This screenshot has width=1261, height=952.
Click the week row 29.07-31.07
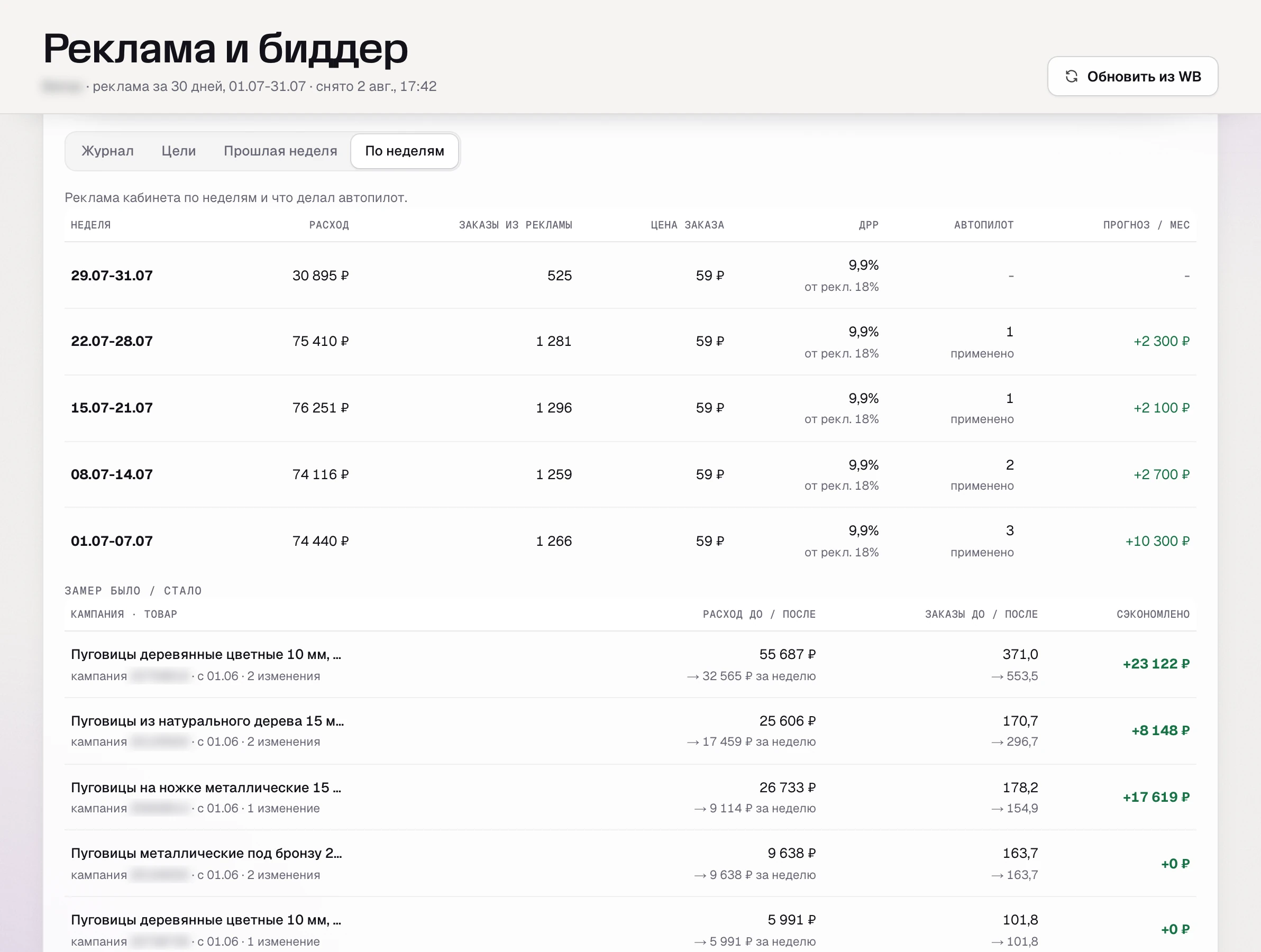[x=630, y=276]
